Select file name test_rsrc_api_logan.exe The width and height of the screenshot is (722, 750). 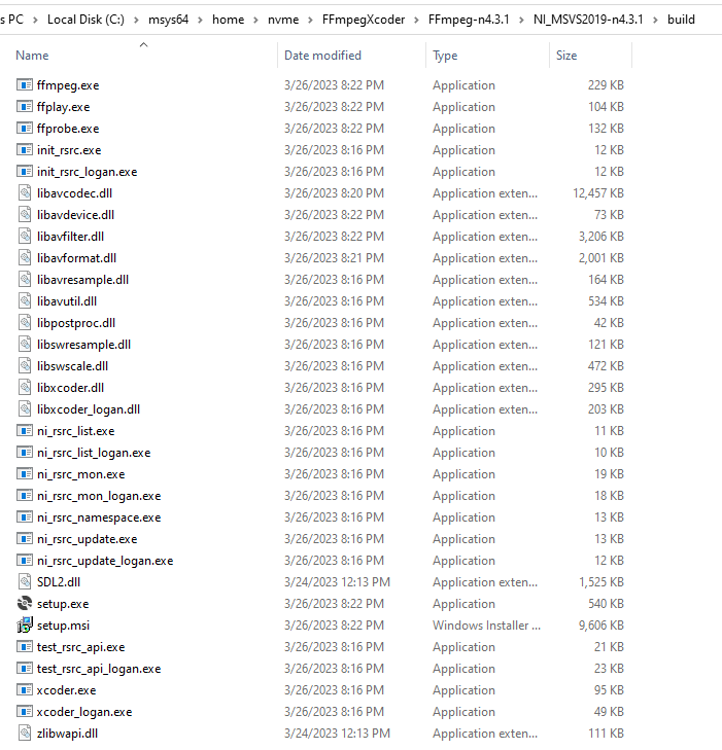click(99, 669)
